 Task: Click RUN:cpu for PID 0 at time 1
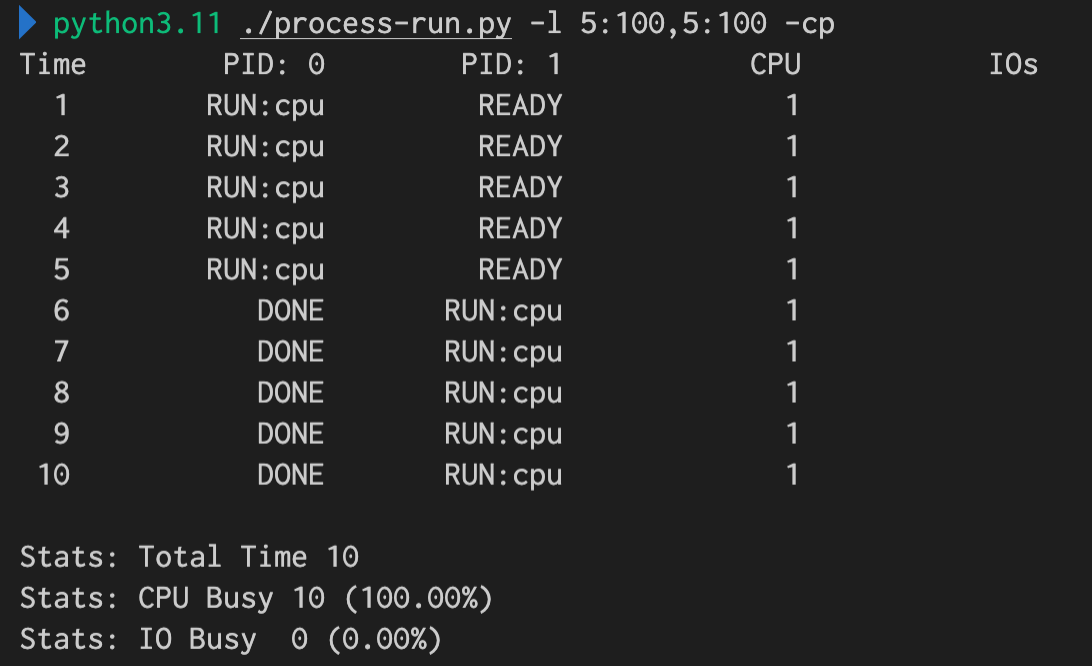265,106
